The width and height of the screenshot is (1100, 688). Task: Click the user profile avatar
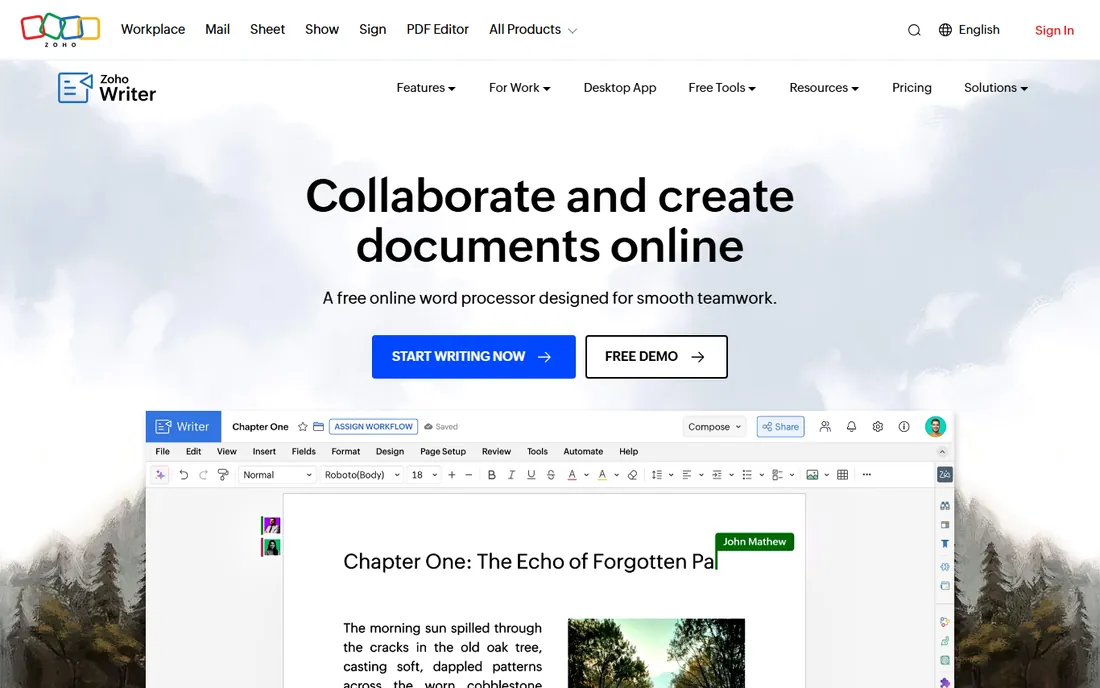point(935,426)
